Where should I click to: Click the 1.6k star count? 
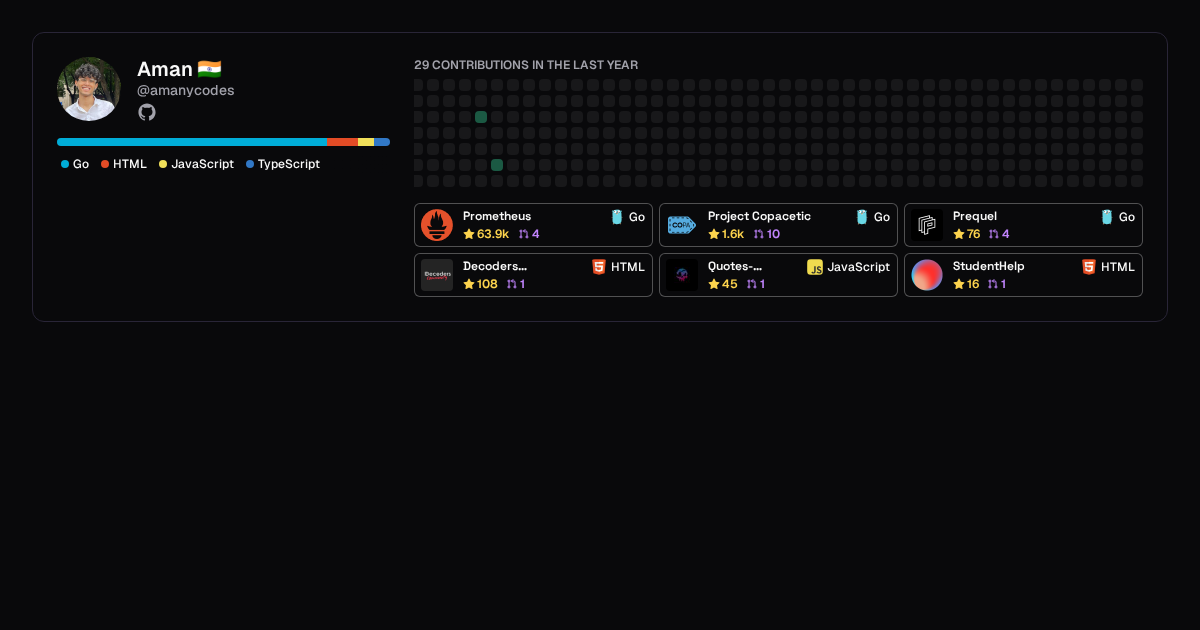tap(733, 234)
